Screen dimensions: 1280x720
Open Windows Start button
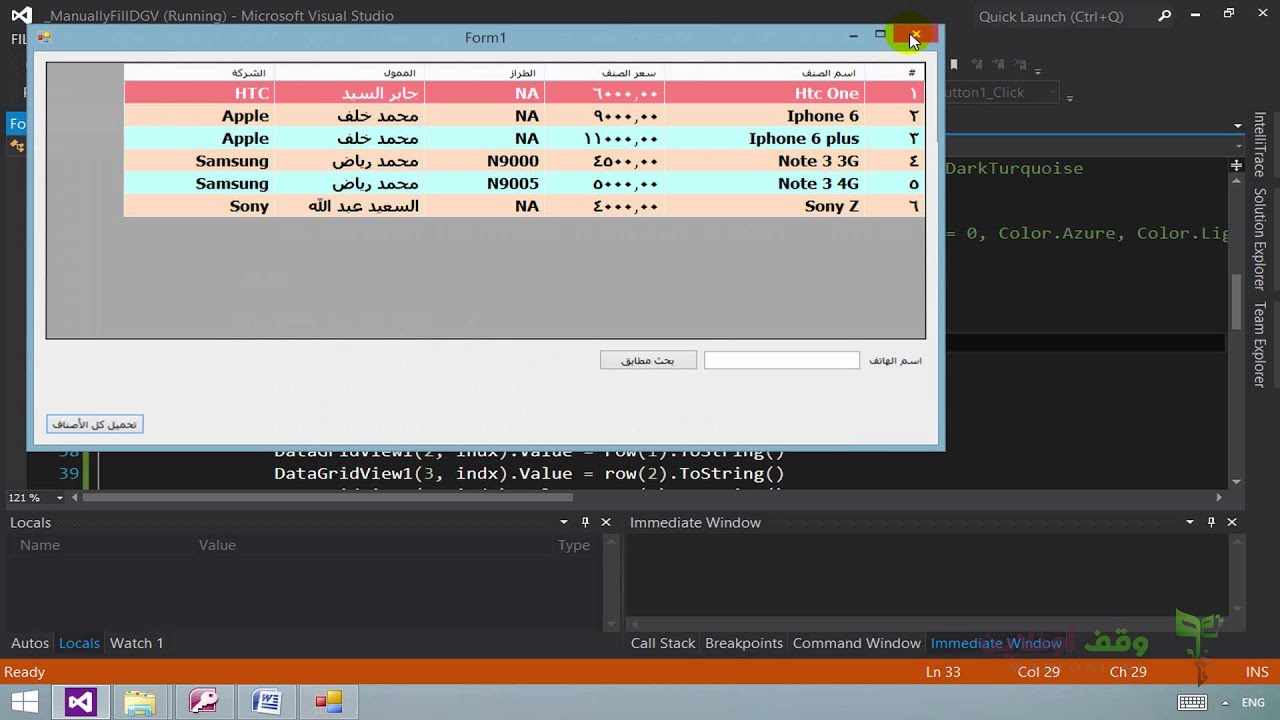[24, 702]
